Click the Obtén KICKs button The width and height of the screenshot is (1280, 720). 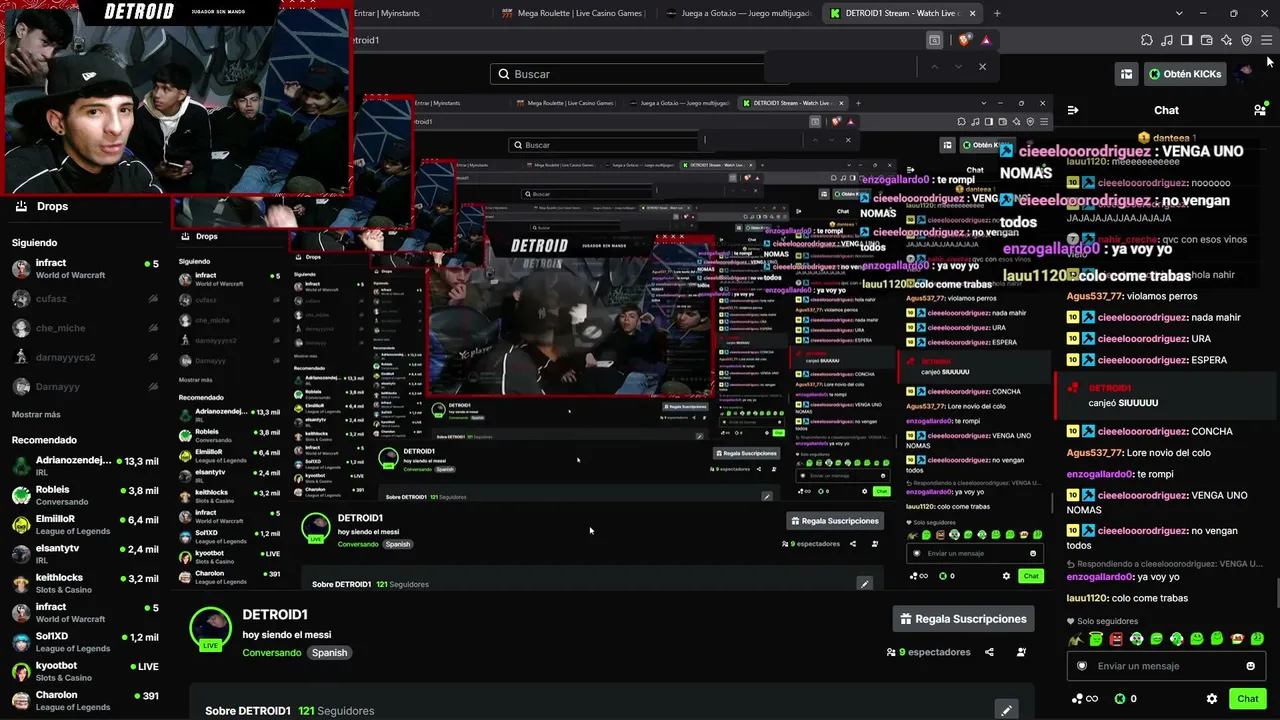click(1185, 73)
